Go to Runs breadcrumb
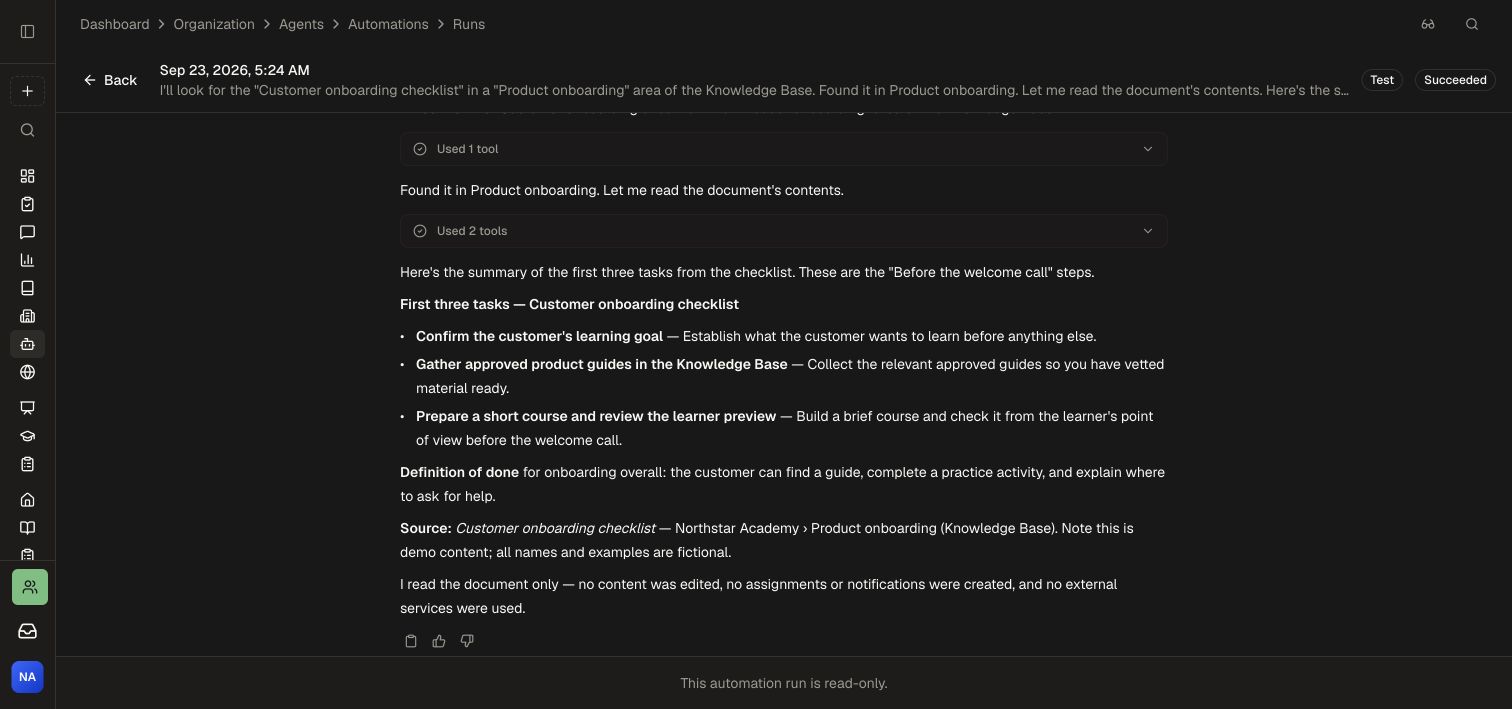This screenshot has width=1512, height=709. 469,24
